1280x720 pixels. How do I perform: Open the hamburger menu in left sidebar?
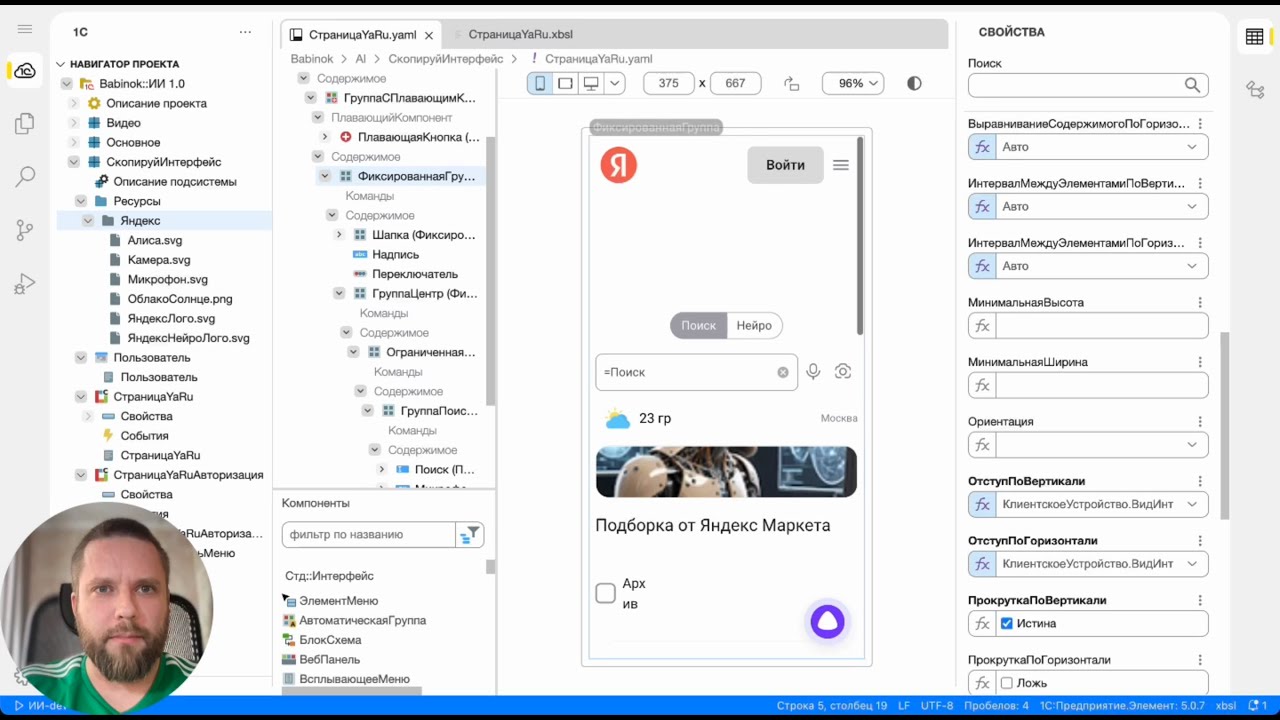pyautogui.click(x=25, y=31)
